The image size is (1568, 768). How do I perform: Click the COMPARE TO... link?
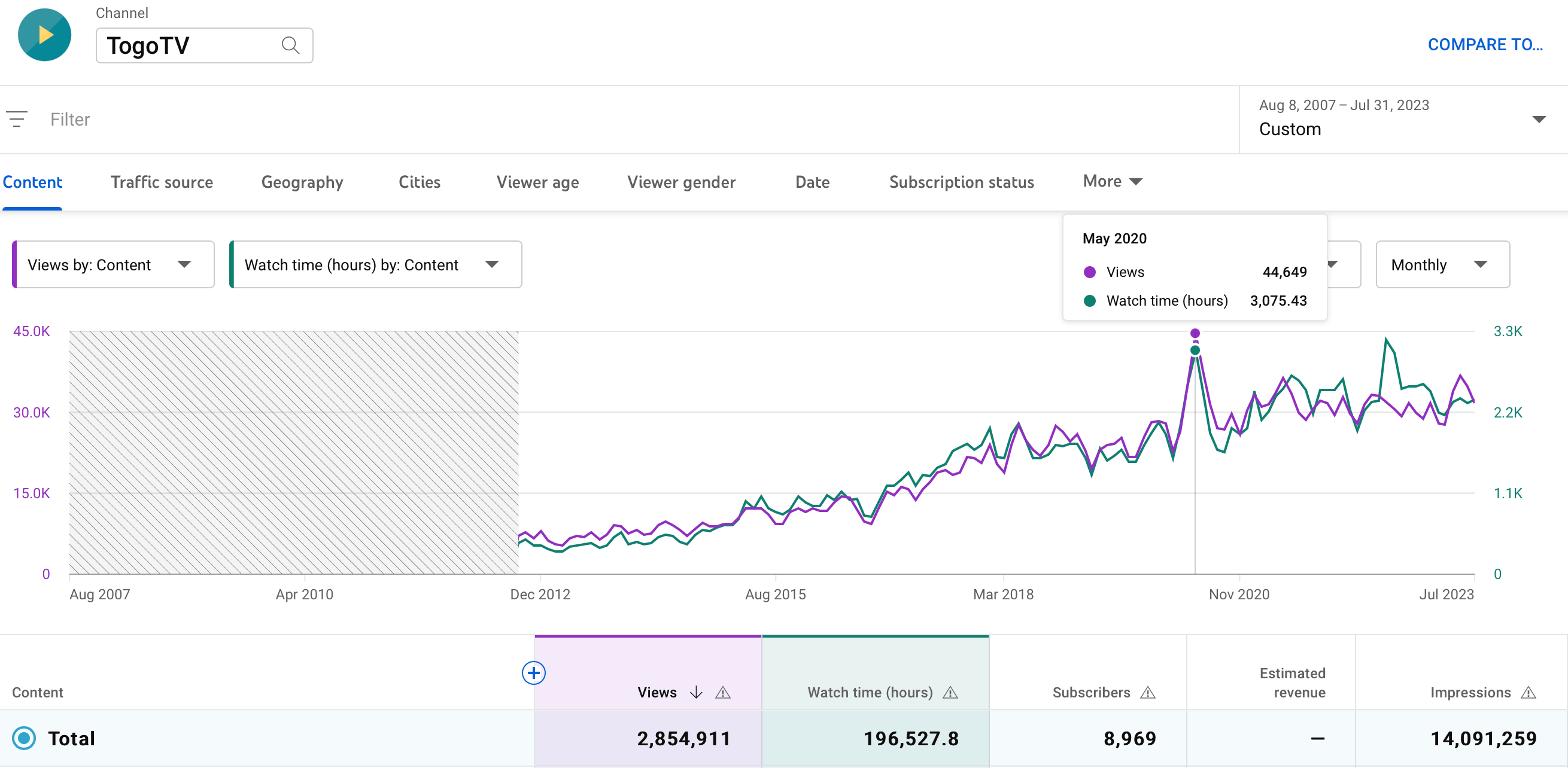click(1485, 44)
